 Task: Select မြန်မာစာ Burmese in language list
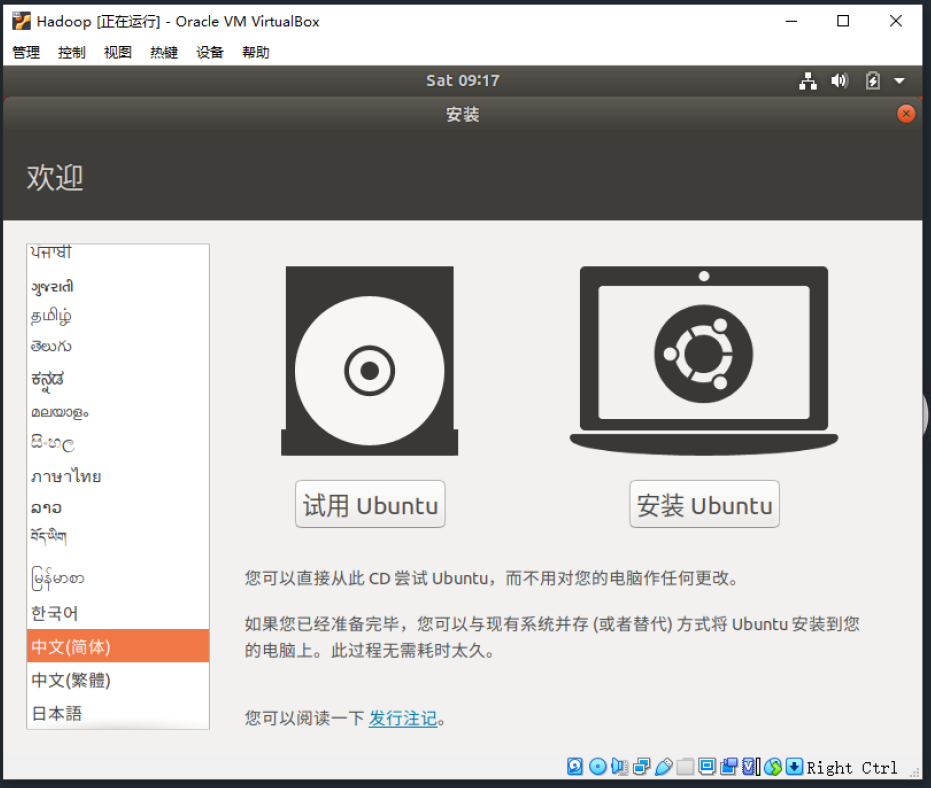point(118,578)
